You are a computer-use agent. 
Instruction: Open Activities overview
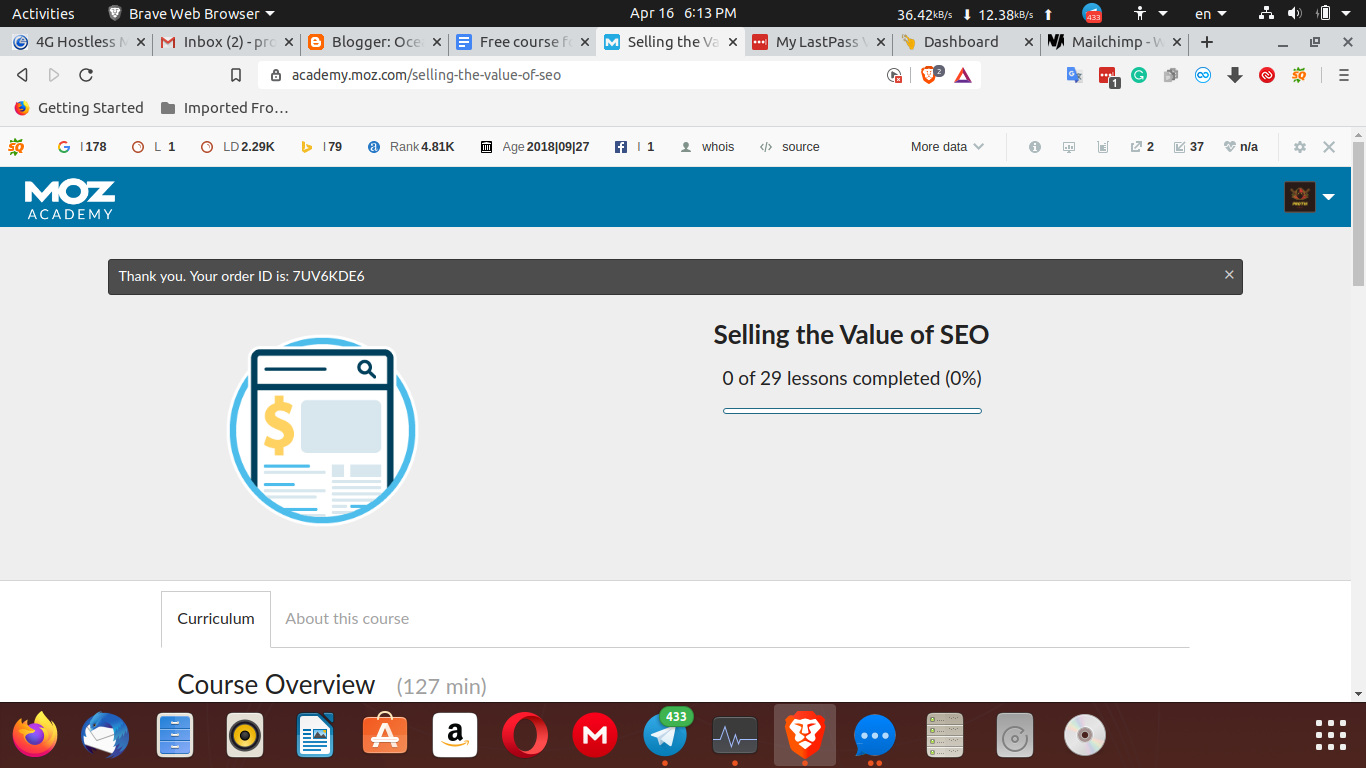click(x=43, y=14)
